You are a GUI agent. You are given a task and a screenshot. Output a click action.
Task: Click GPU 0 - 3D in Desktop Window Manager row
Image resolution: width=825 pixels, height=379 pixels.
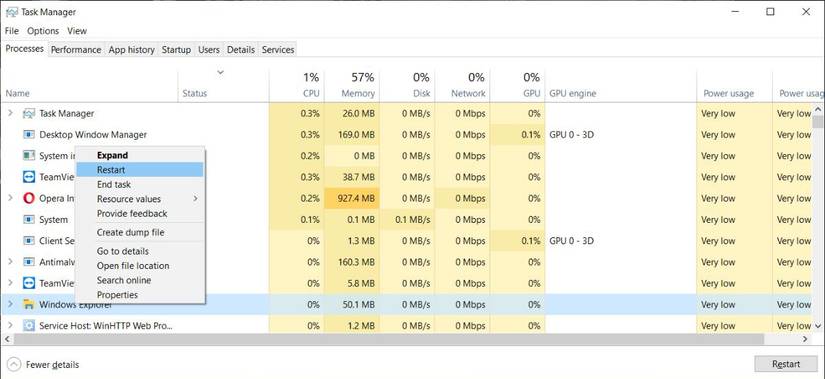tap(571, 135)
